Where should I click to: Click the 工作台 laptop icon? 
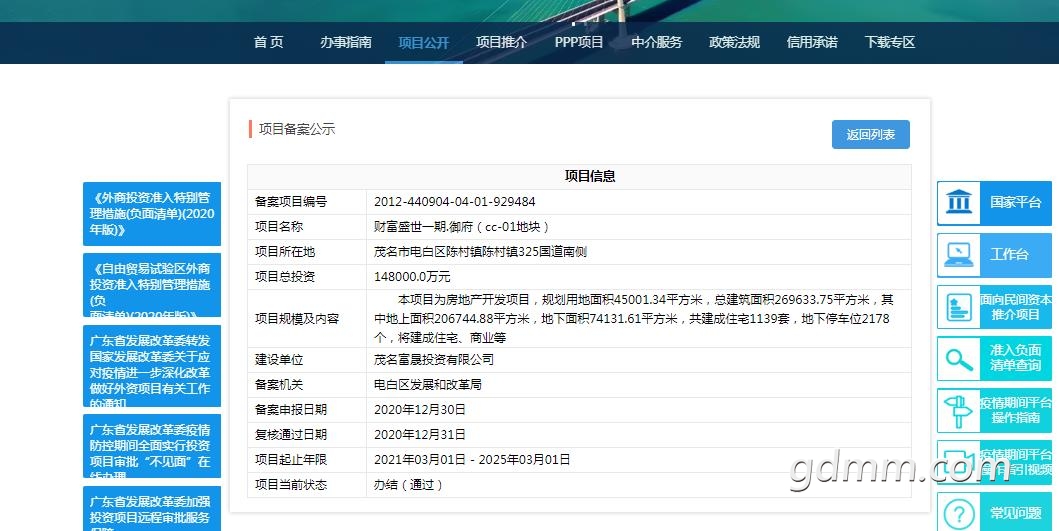coord(958,254)
